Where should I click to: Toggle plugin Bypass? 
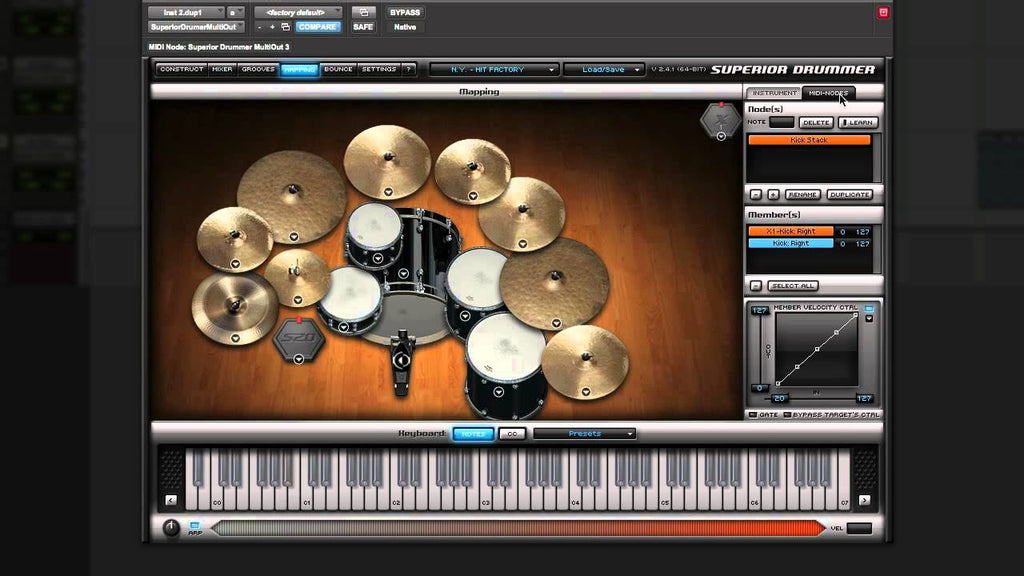(405, 12)
